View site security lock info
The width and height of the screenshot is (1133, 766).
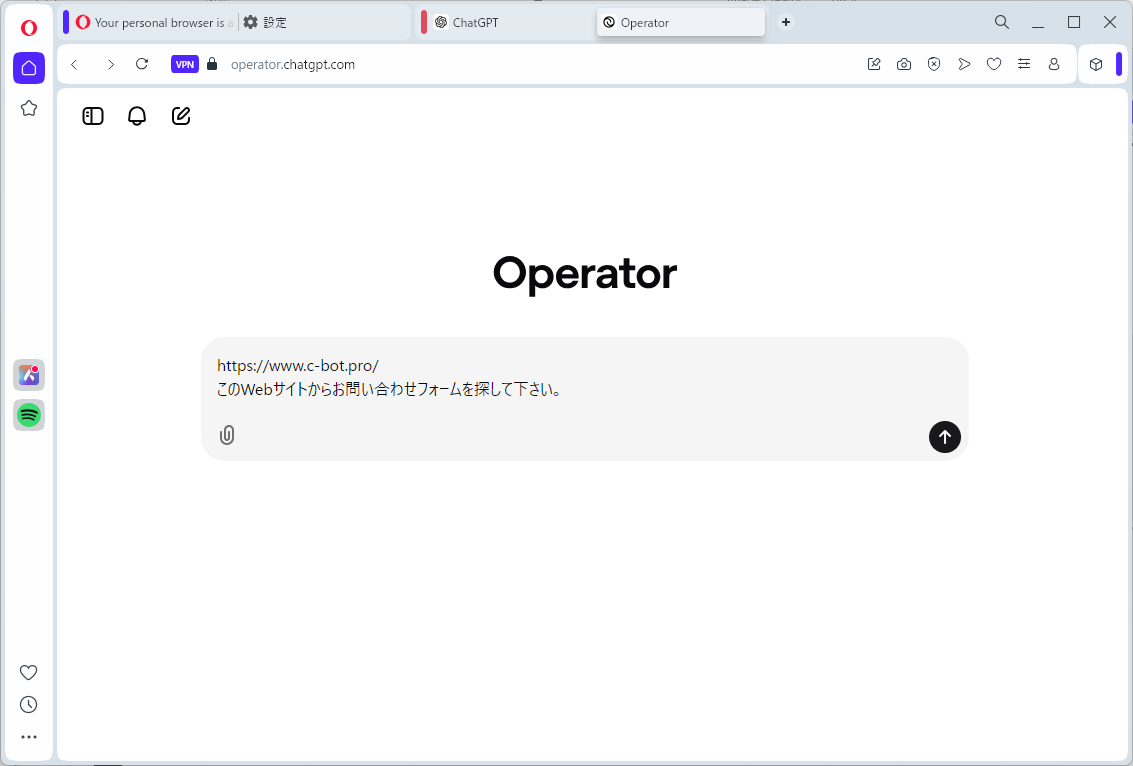(212, 64)
